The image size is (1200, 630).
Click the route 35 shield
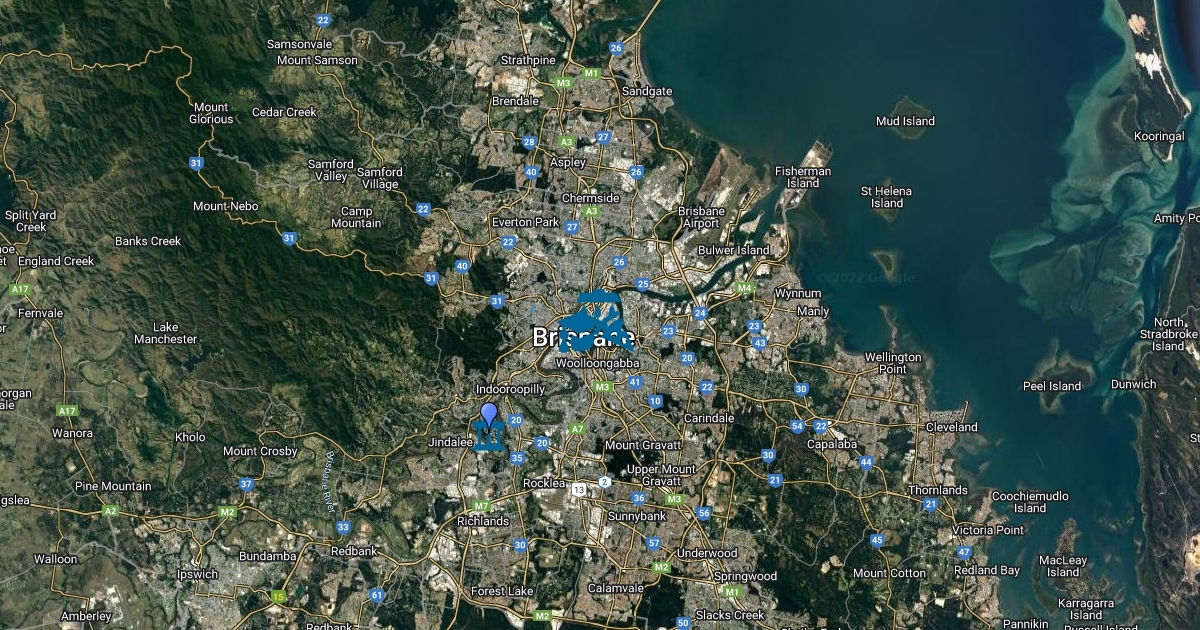tap(517, 458)
